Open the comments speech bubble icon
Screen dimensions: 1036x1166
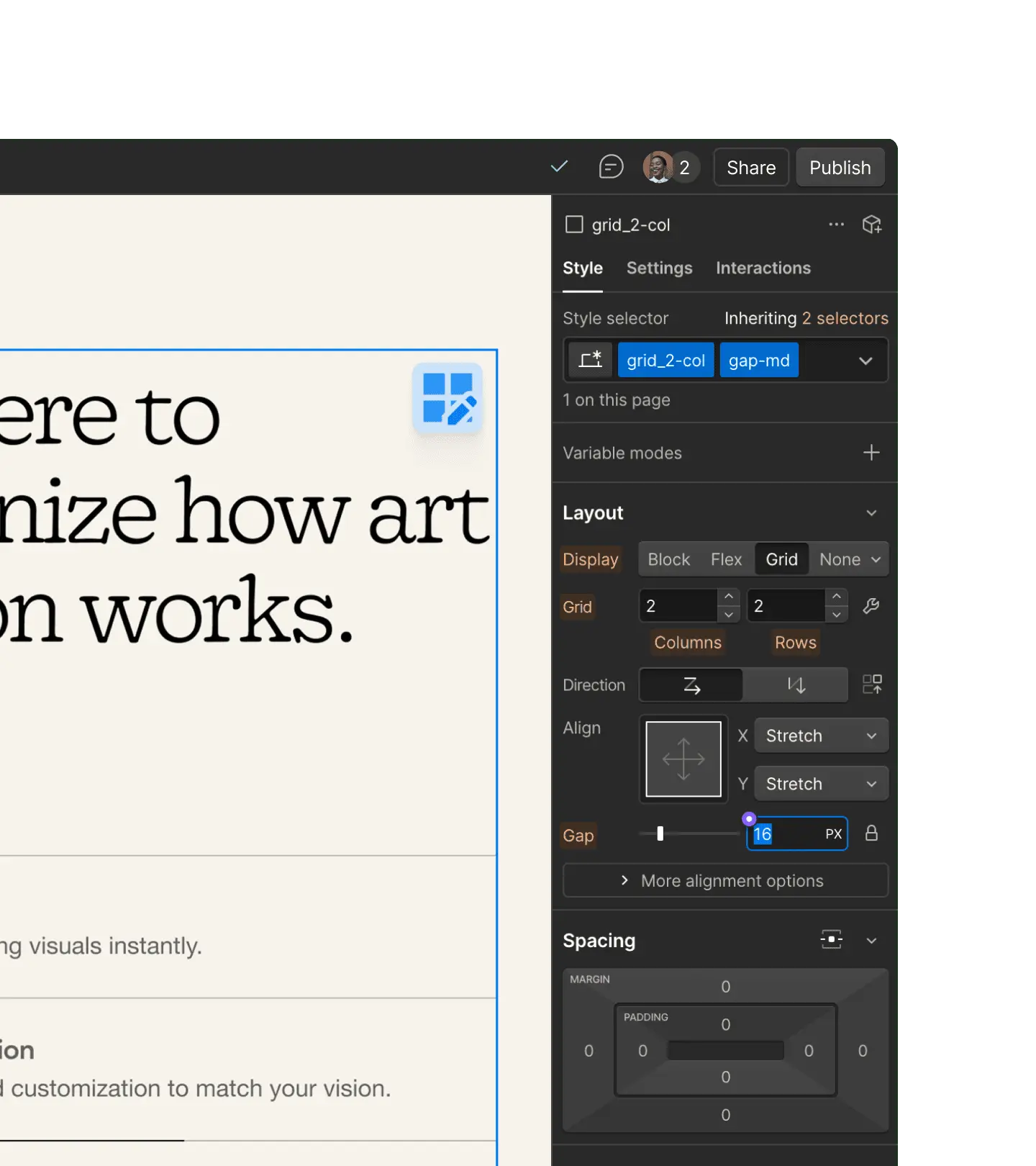(x=611, y=167)
